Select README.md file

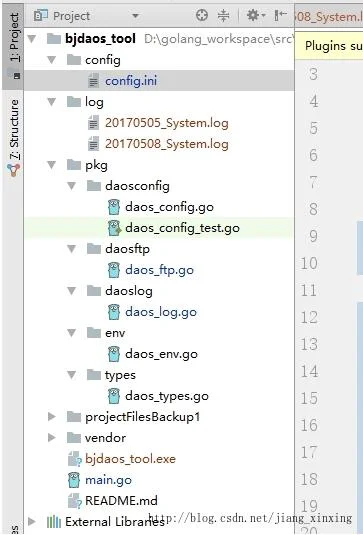pyautogui.click(x=121, y=501)
